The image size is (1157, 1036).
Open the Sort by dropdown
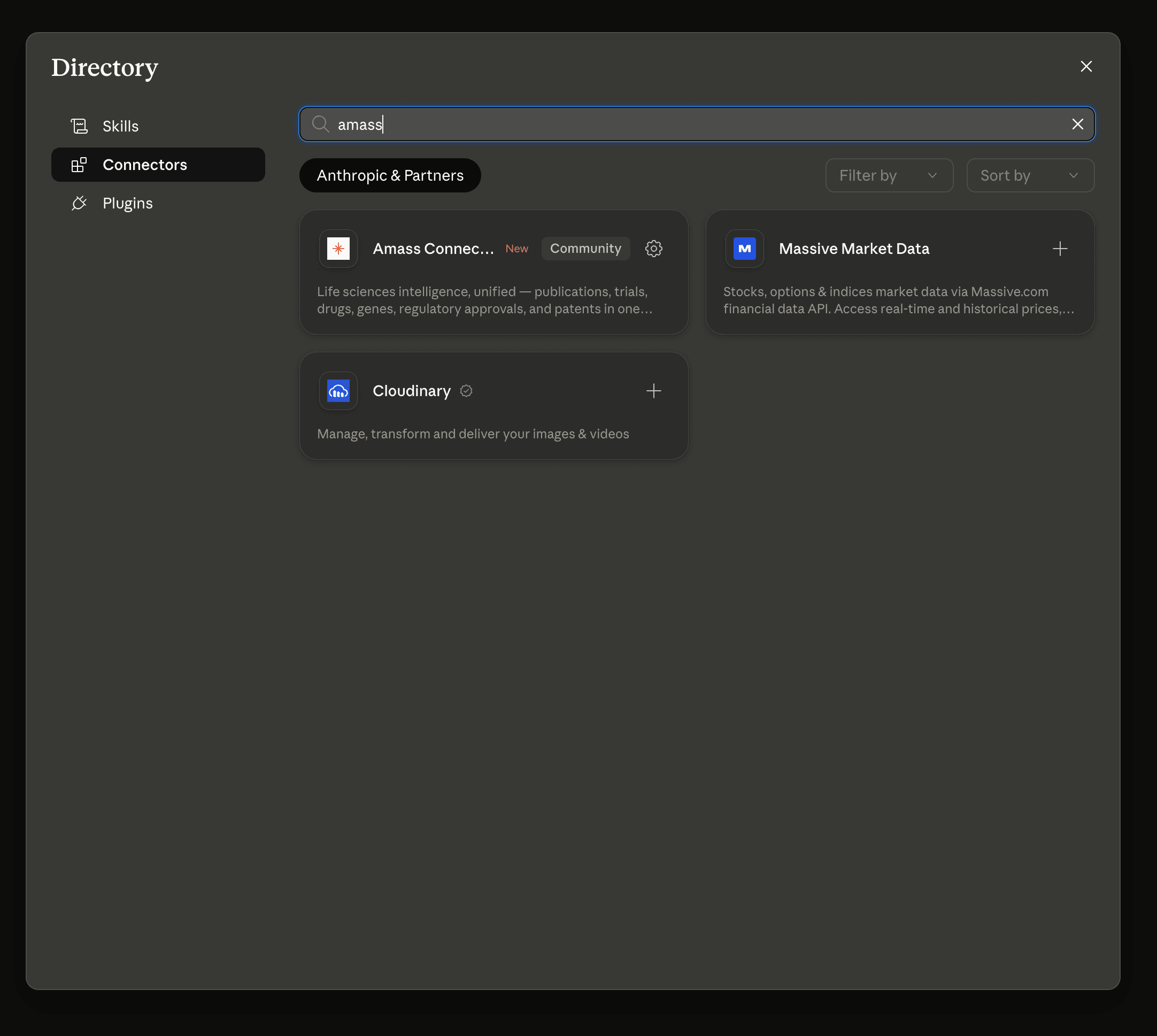click(1030, 175)
